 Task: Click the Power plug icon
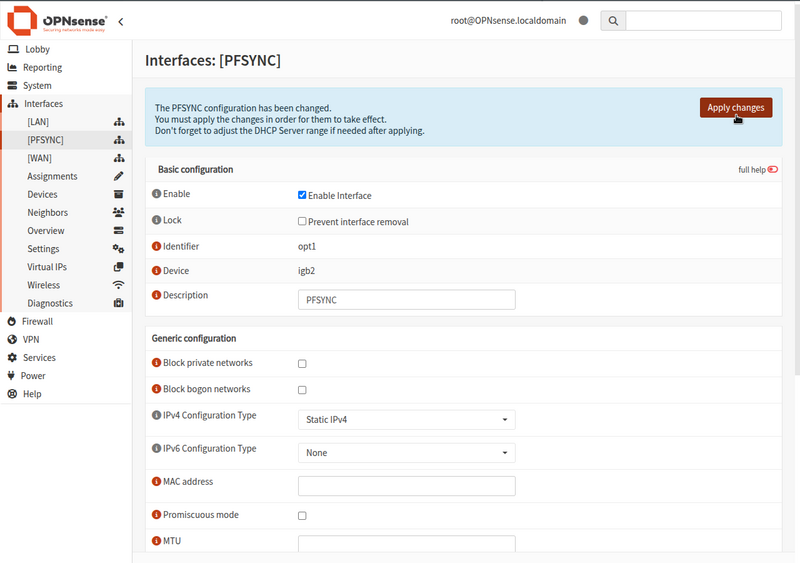11,376
